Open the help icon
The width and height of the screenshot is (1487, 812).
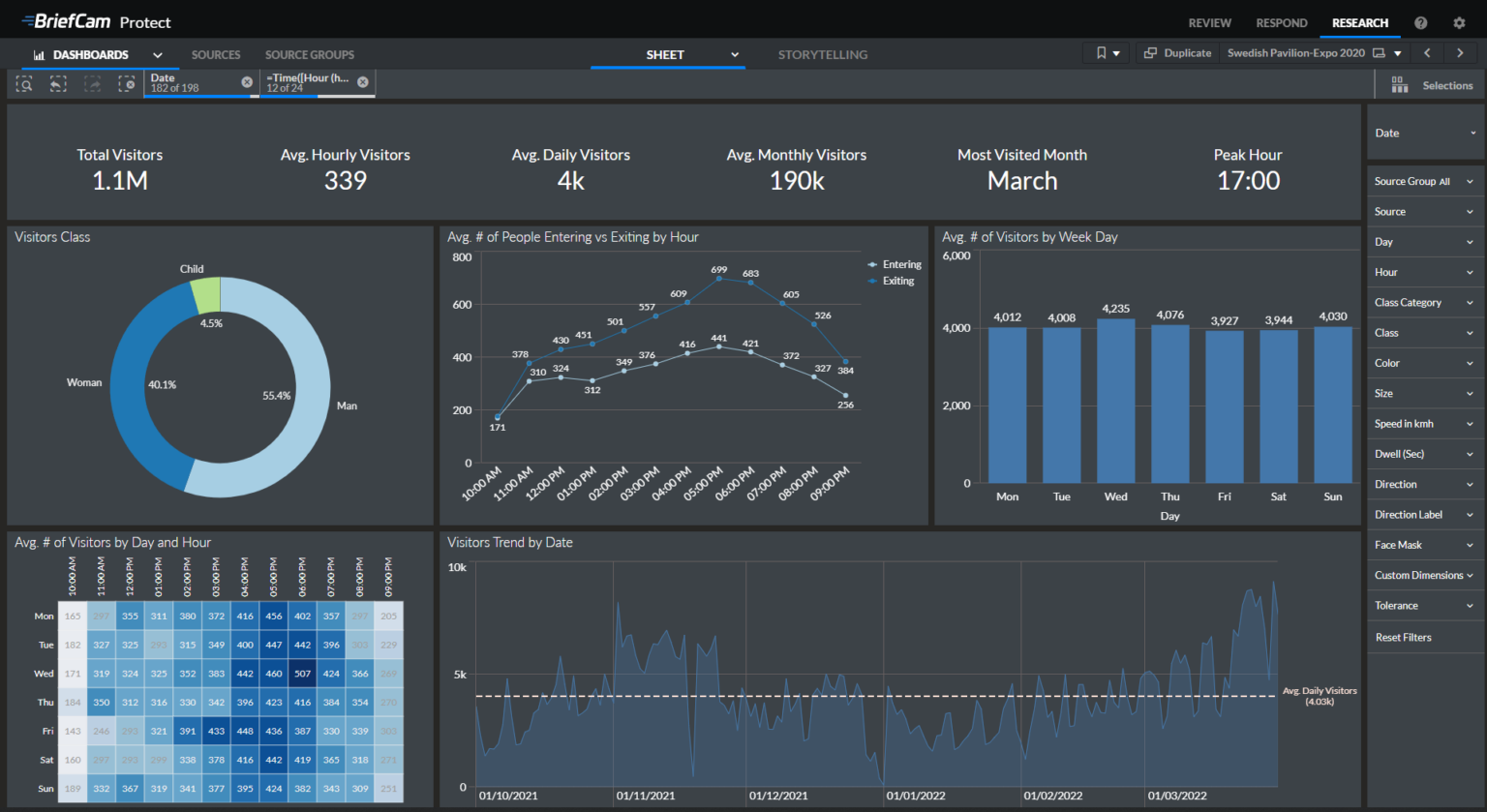pos(1420,23)
